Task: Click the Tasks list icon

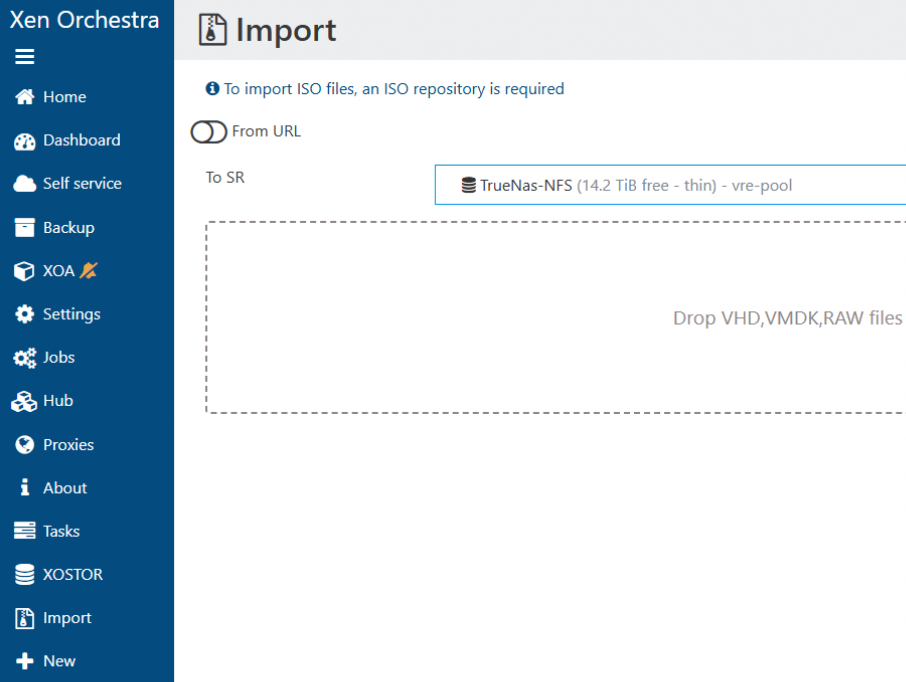Action: click(24, 531)
